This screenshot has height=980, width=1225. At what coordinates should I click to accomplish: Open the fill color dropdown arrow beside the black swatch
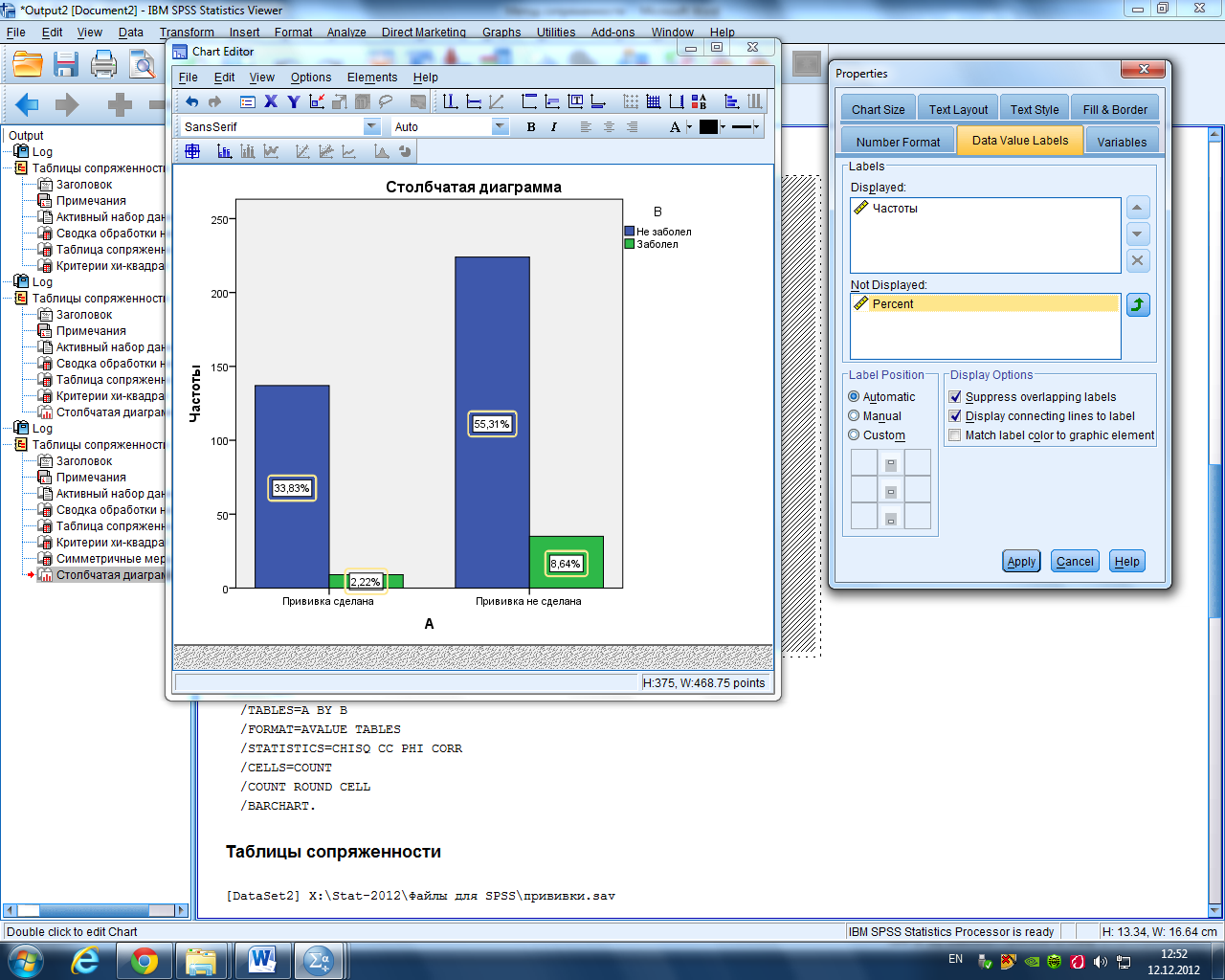click(723, 126)
